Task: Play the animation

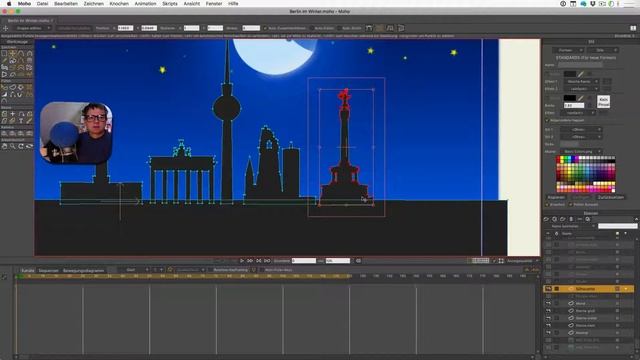Action: click(242, 261)
